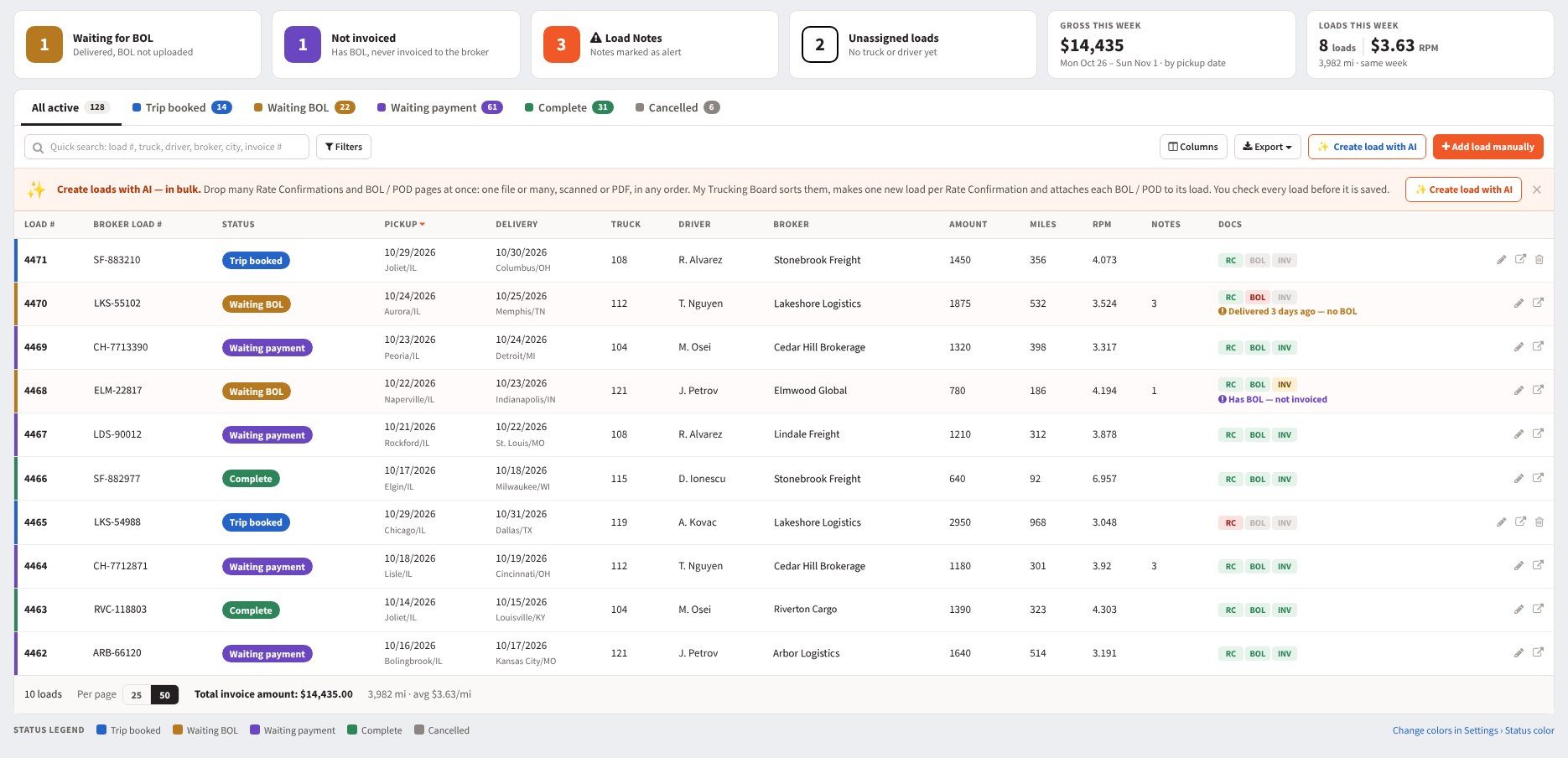Open external link icon for load 4469
The height and width of the screenshot is (758, 1568).
(1538, 346)
